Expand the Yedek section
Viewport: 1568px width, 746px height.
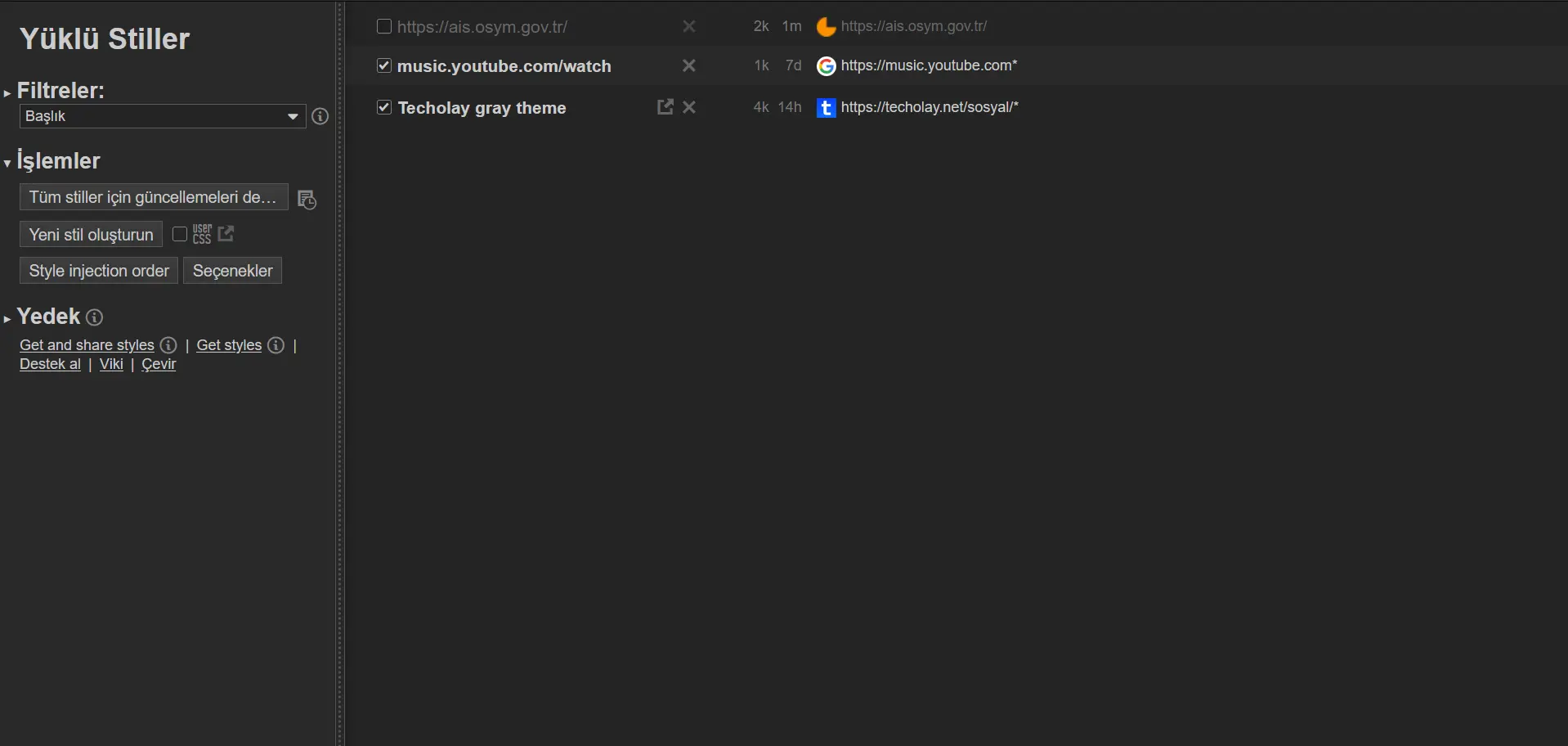[x=43, y=317]
